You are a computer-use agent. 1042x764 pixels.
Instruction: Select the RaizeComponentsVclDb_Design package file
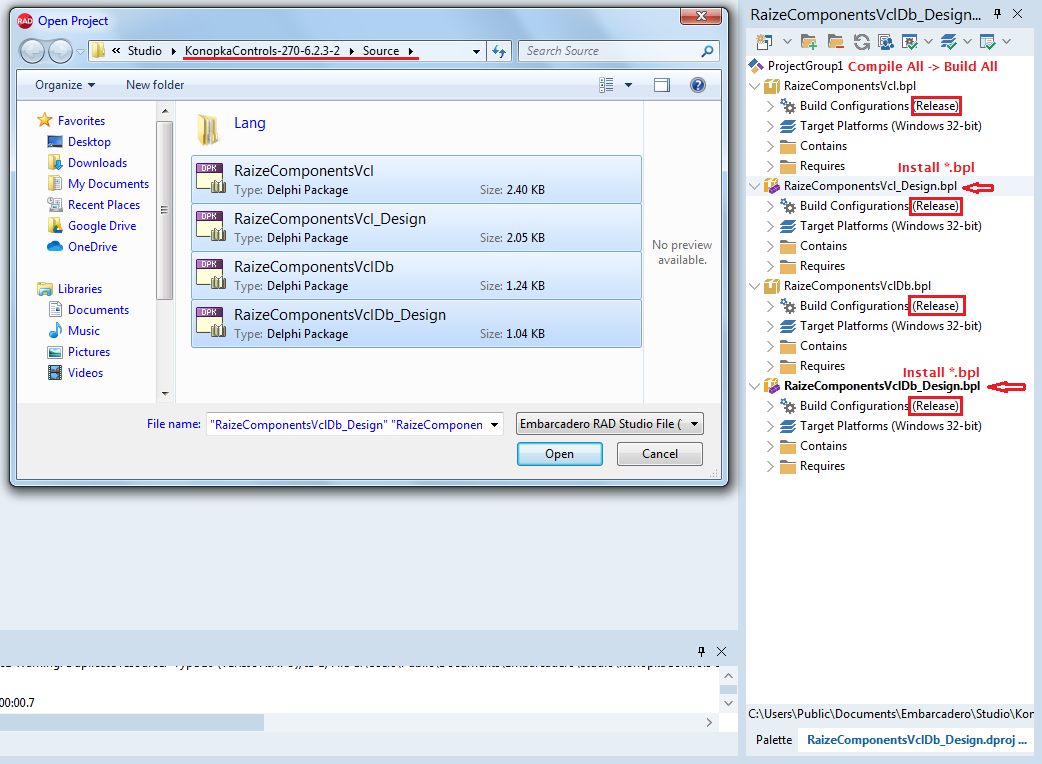click(x=416, y=324)
